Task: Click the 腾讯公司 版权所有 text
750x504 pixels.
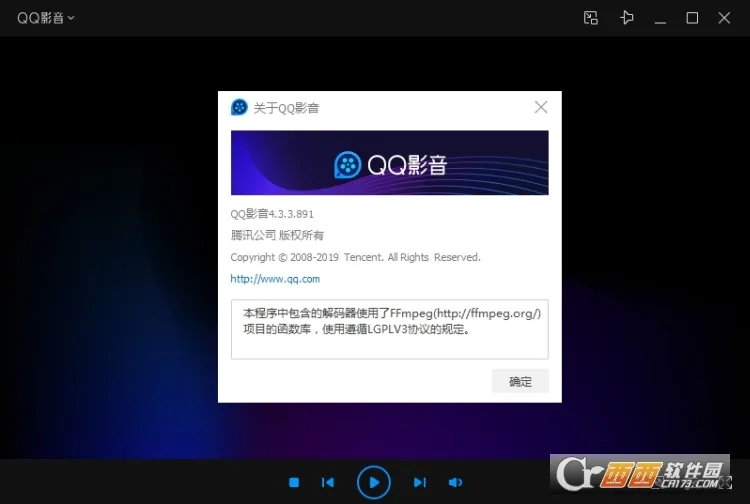Action: (277, 236)
